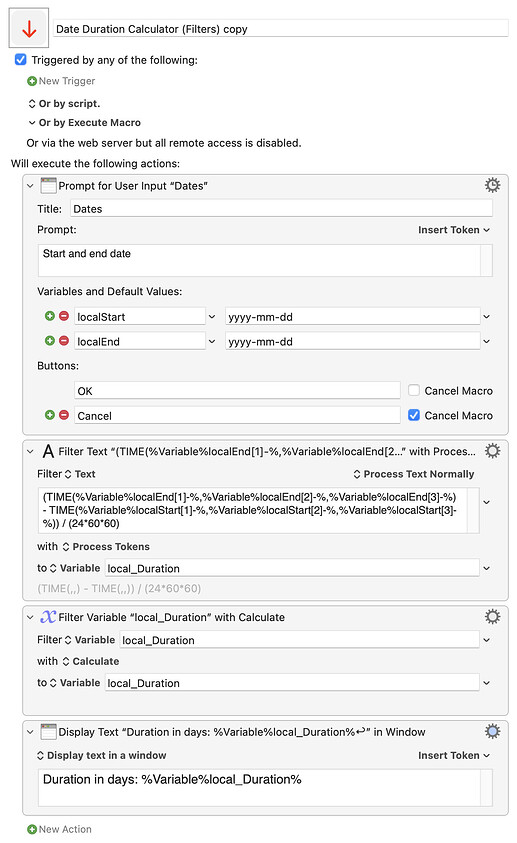The height and width of the screenshot is (843, 517).
Task: Open variable name dropdown next to localEnd
Action: pyautogui.click(x=212, y=341)
